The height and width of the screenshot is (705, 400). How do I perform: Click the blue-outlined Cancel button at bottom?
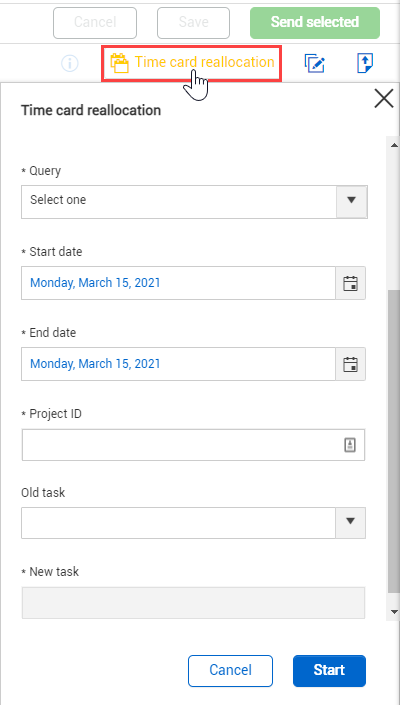click(231, 671)
